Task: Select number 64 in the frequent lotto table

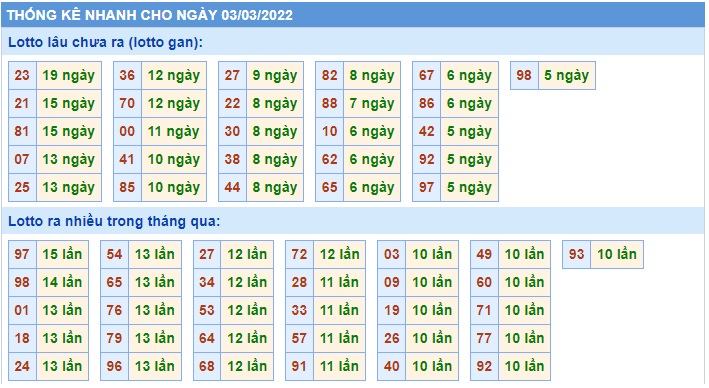Action: coord(207,338)
